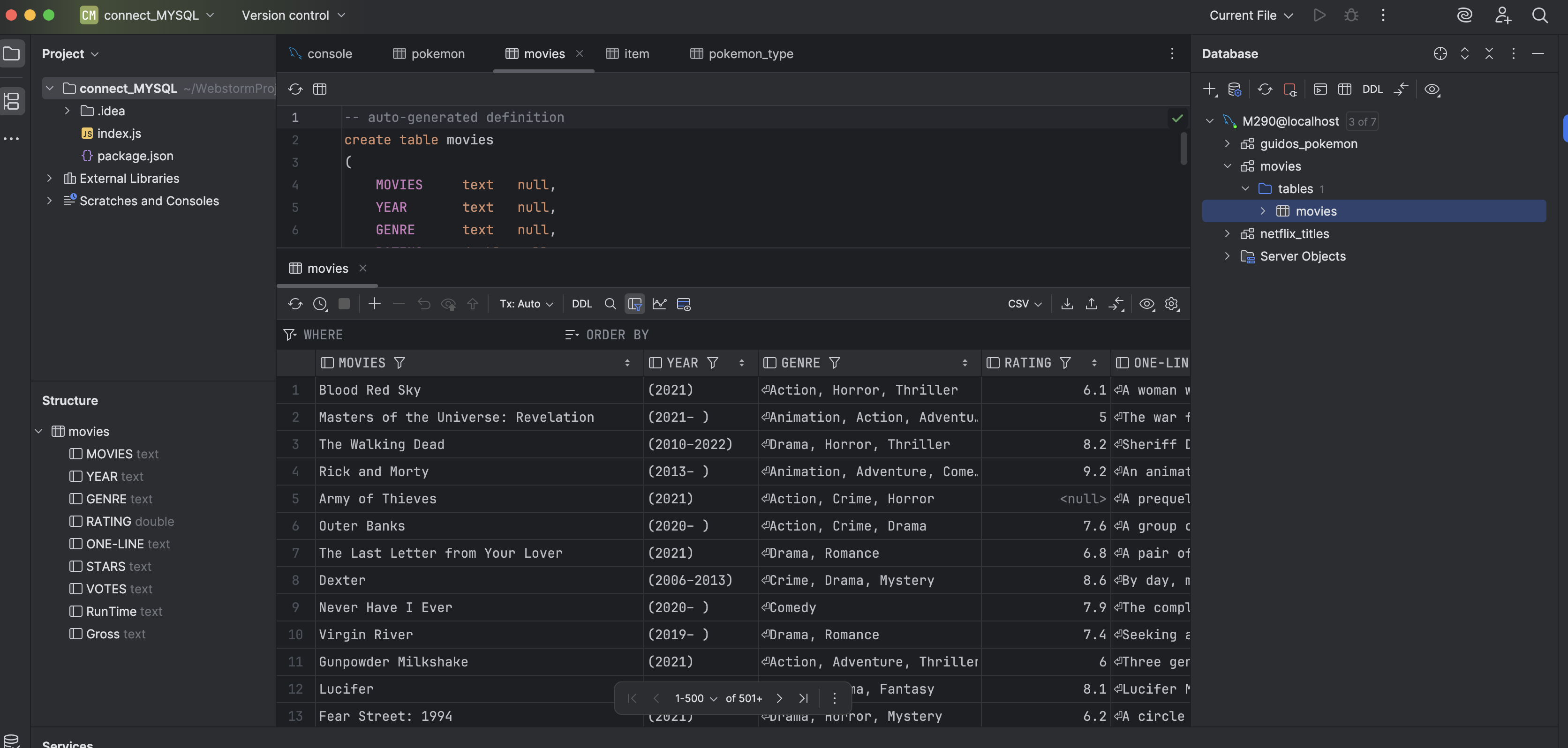
Task: Toggle the local filter button in grid toolbar
Action: coord(635,304)
